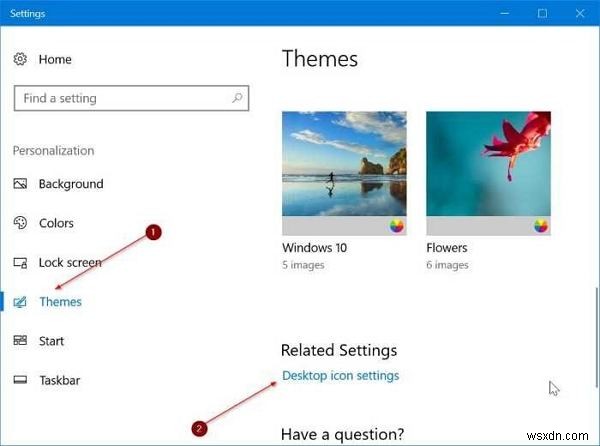Image resolution: width=600 pixels, height=446 pixels.
Task: Click the 'Flowers' theme name
Action: tap(447, 247)
